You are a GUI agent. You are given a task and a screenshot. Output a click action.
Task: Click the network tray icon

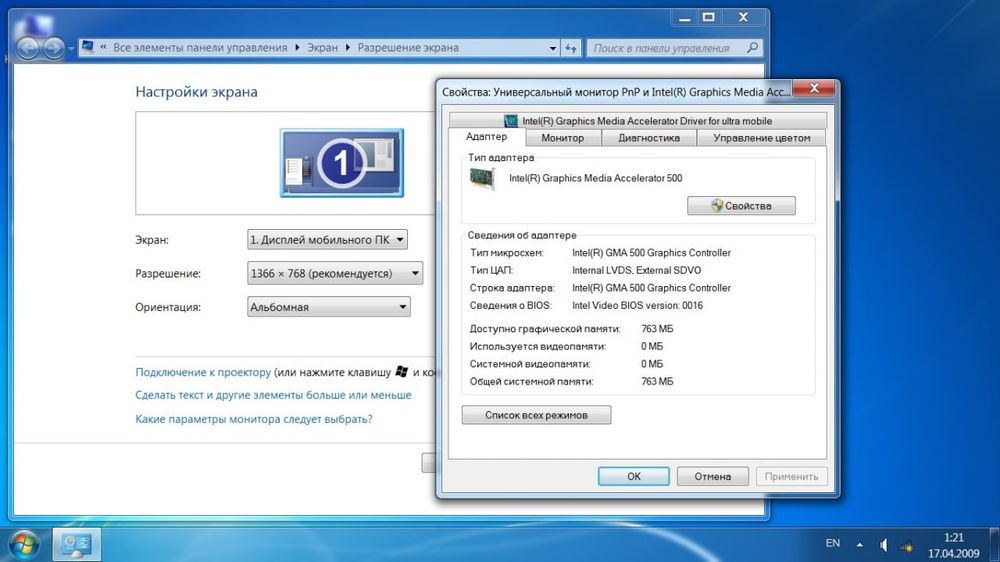click(906, 546)
